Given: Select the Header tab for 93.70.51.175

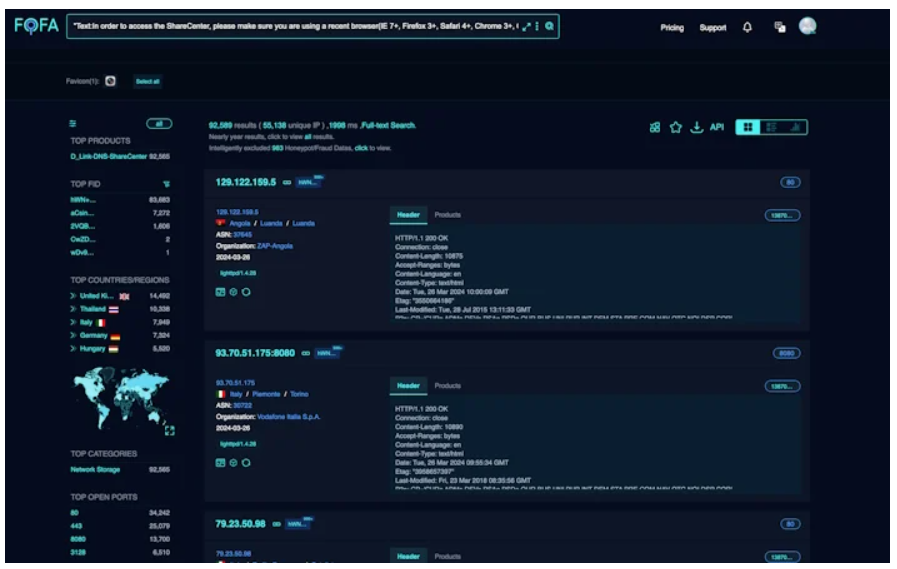Looking at the screenshot, I should (408, 386).
